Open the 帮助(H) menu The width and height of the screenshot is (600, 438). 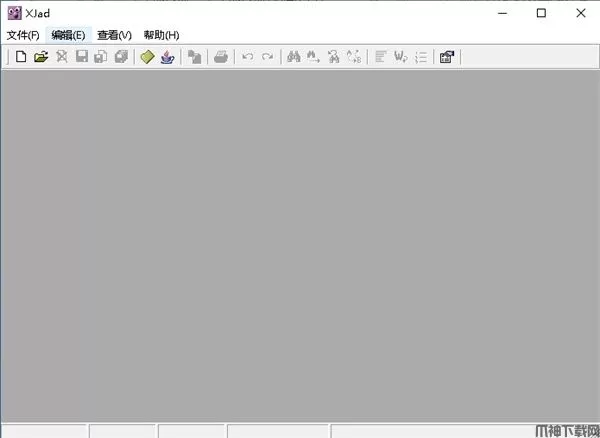(161, 35)
